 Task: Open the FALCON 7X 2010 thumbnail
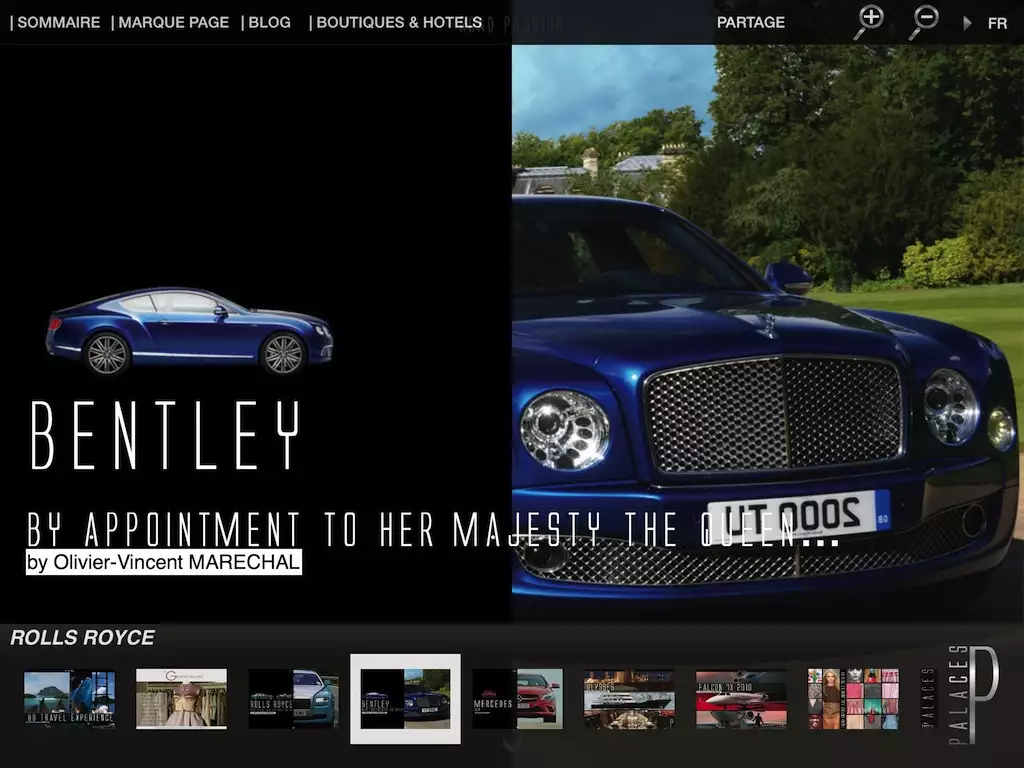[741, 697]
